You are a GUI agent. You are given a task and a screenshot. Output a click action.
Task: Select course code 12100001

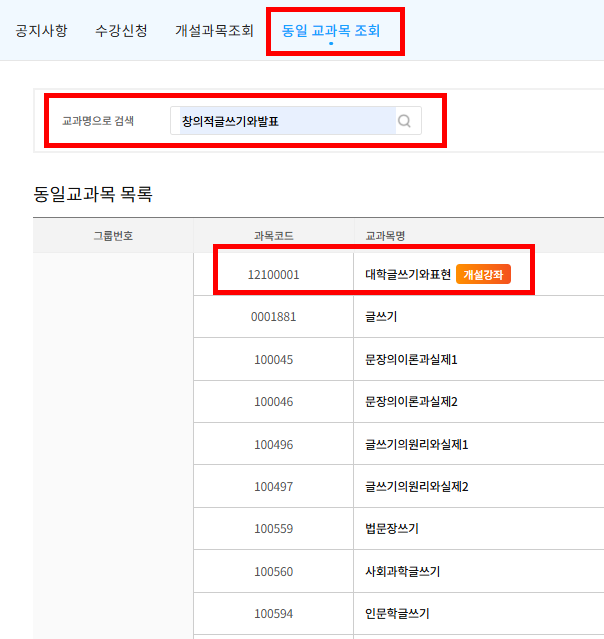273,274
